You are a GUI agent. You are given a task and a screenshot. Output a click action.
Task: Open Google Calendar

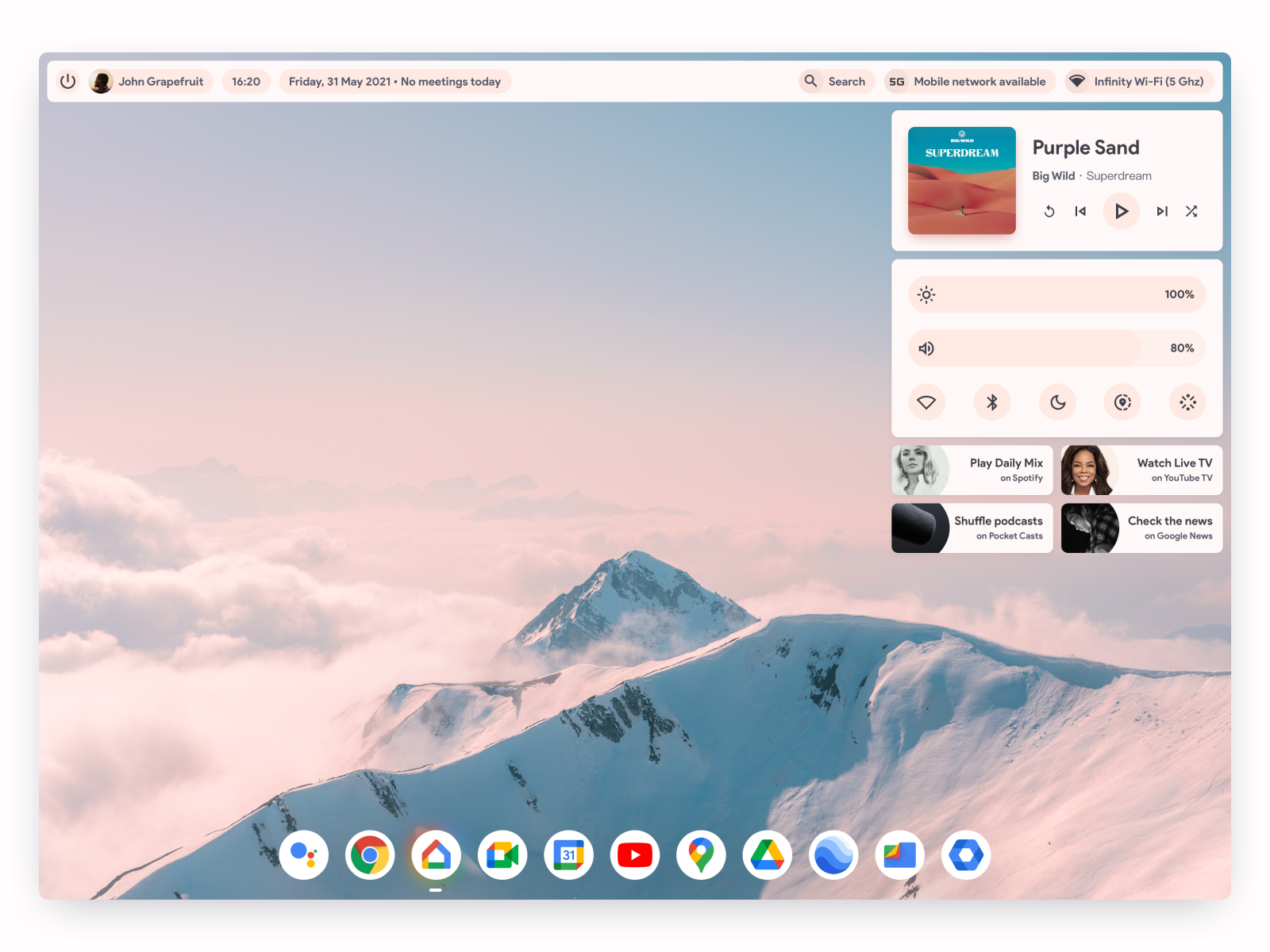click(568, 854)
